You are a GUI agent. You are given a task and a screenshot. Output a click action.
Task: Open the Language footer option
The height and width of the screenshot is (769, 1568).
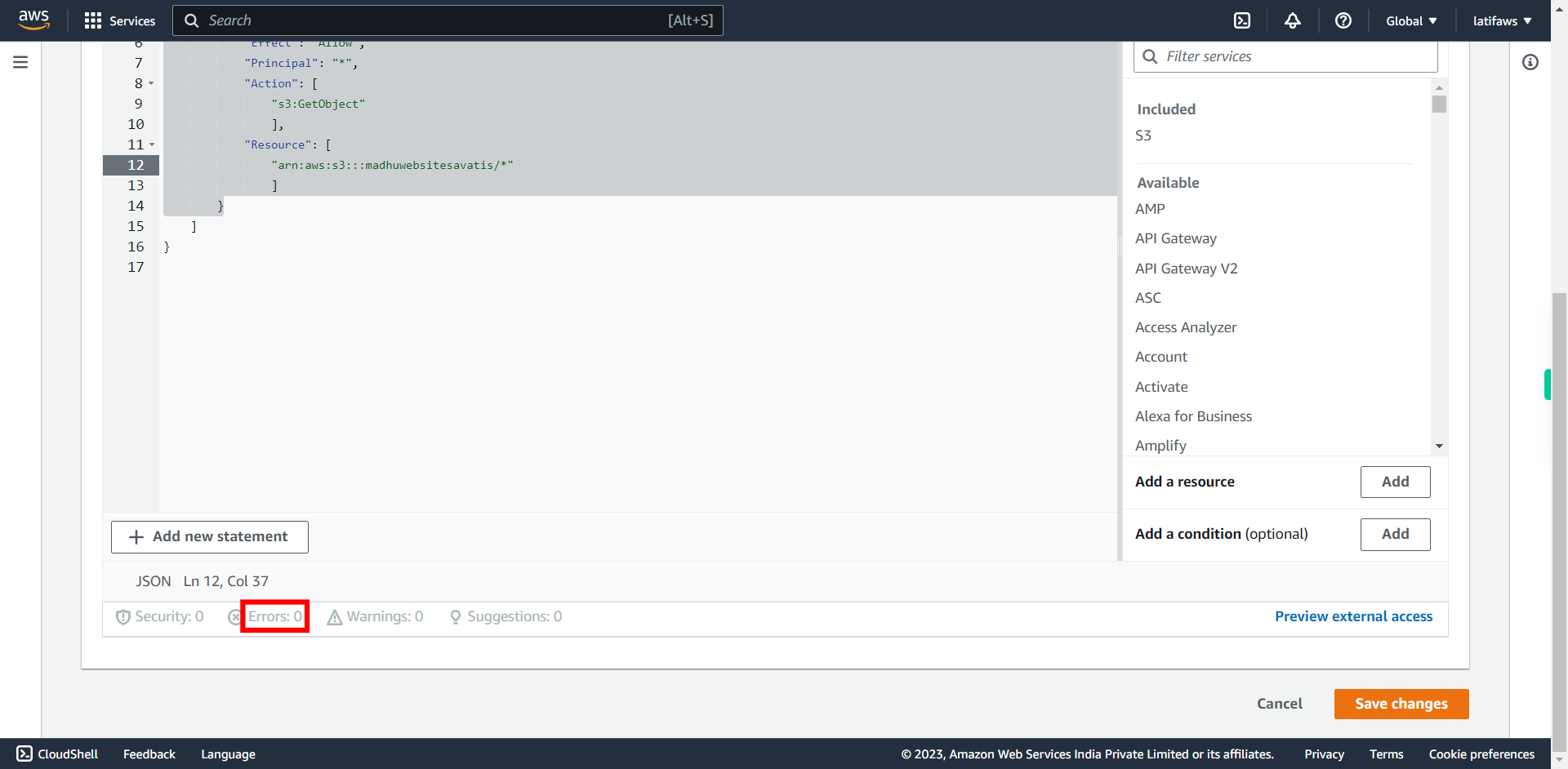(228, 754)
